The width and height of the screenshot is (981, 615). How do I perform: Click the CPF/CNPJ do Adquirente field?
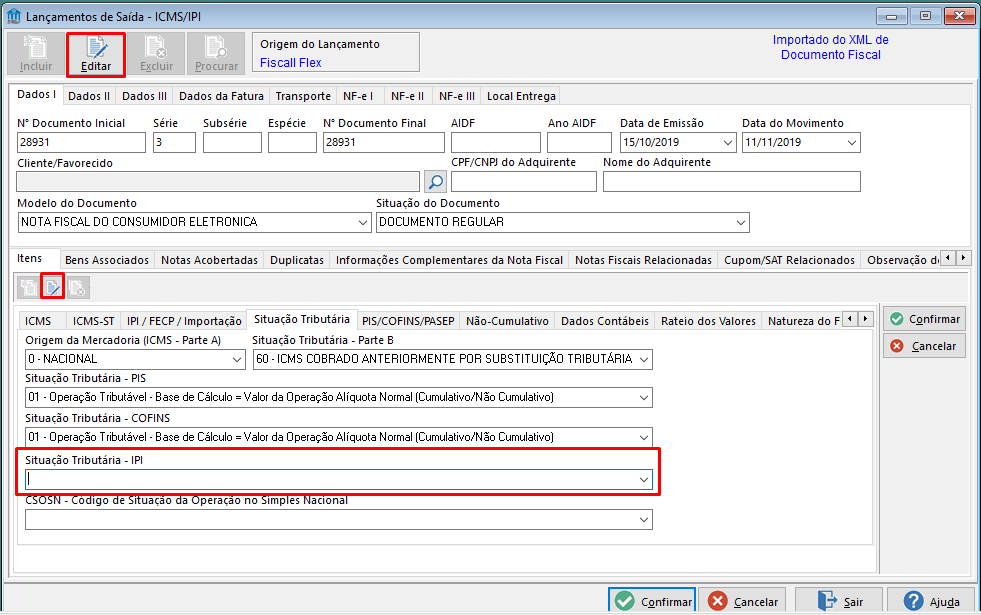coord(524,182)
